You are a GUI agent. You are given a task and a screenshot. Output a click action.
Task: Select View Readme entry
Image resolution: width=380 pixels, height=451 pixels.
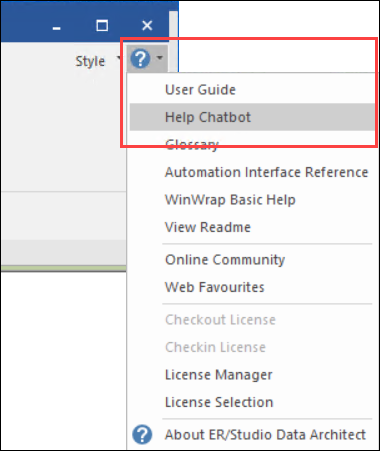click(x=252, y=227)
